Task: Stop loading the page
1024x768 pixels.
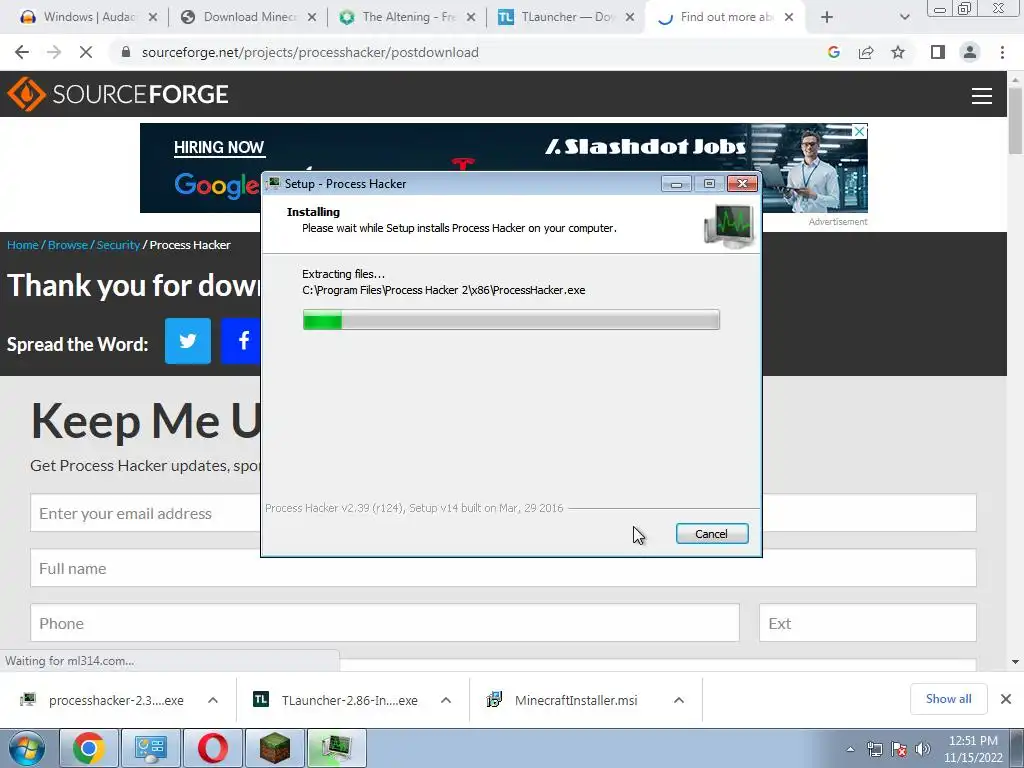Action: tap(86, 52)
